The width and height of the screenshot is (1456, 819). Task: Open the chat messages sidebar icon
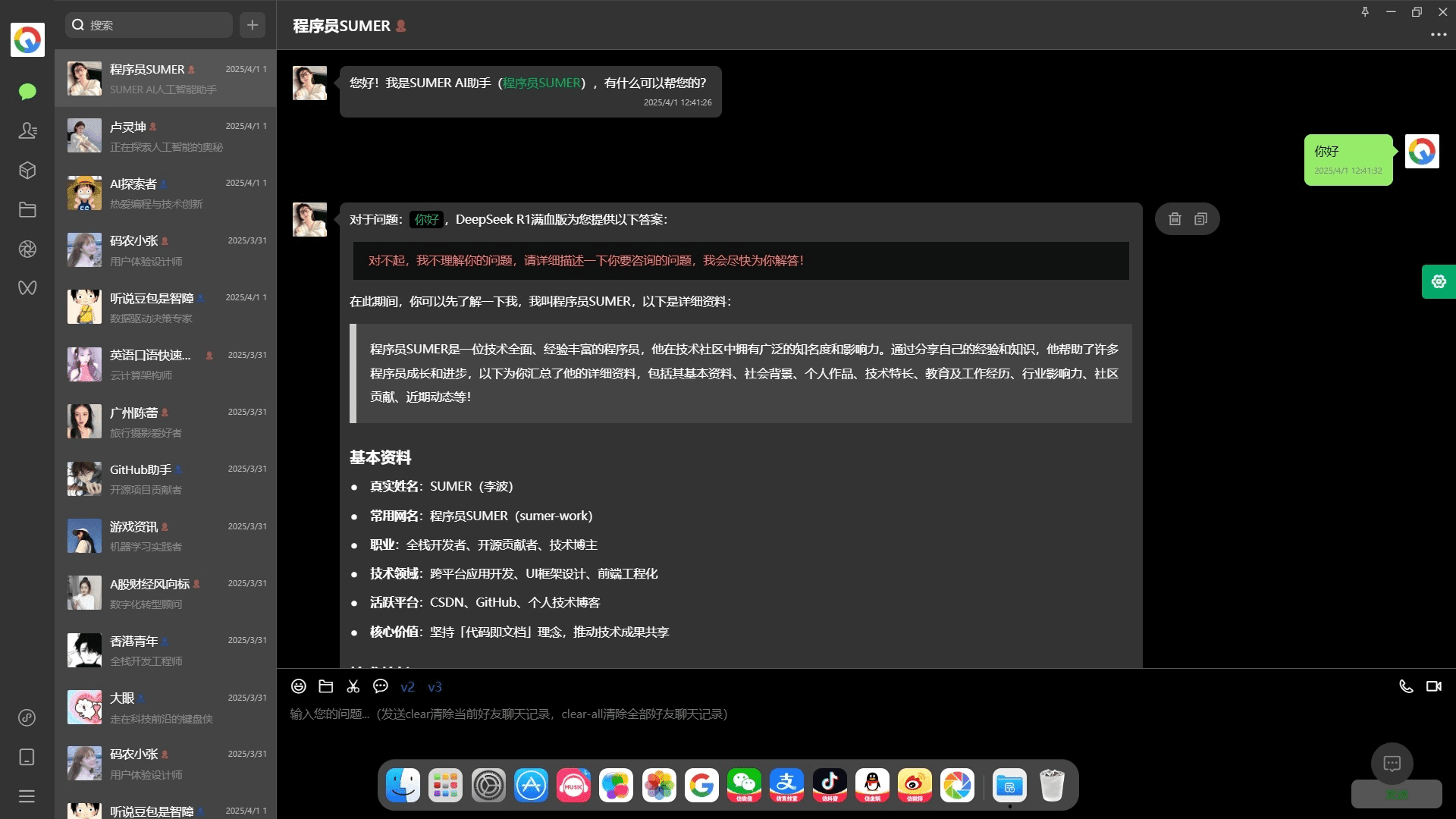pos(27,92)
